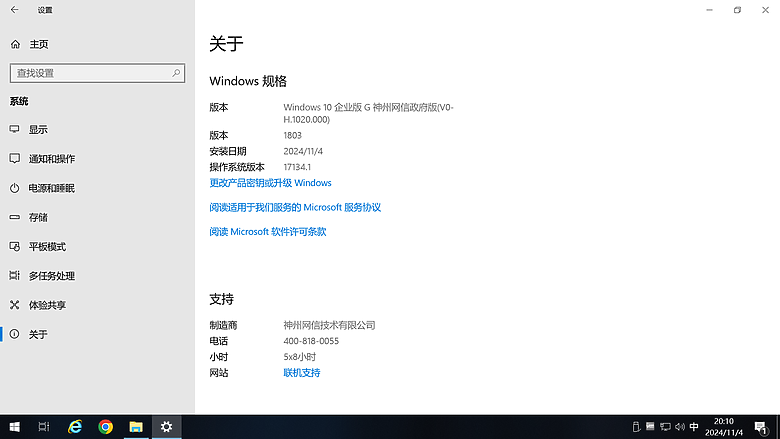Launch Google Chrome from taskbar
This screenshot has width=780, height=439.
tap(105, 427)
